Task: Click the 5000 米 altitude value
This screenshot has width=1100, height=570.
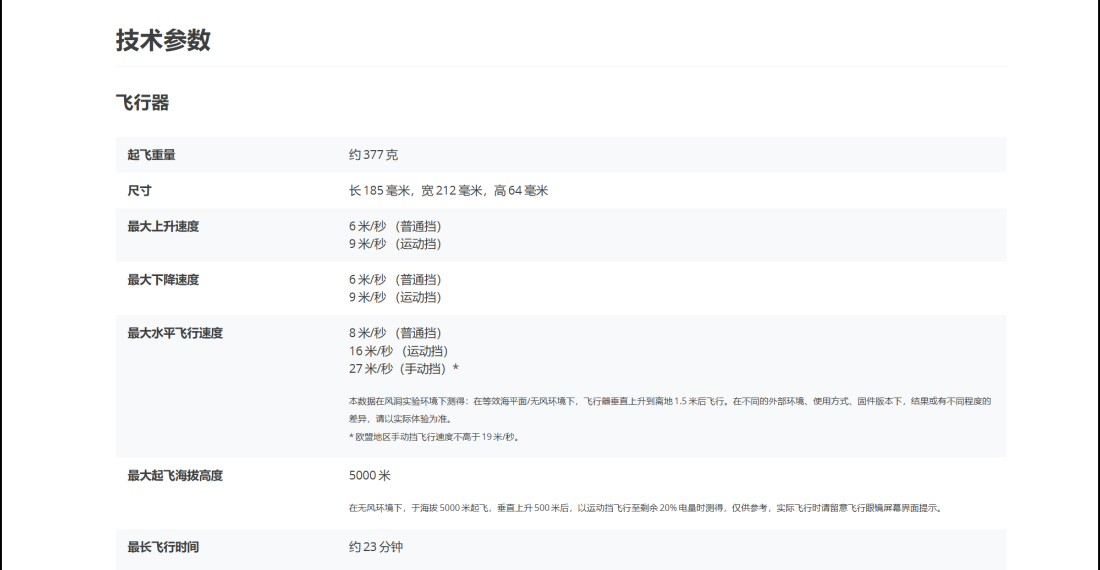Action: [370, 476]
